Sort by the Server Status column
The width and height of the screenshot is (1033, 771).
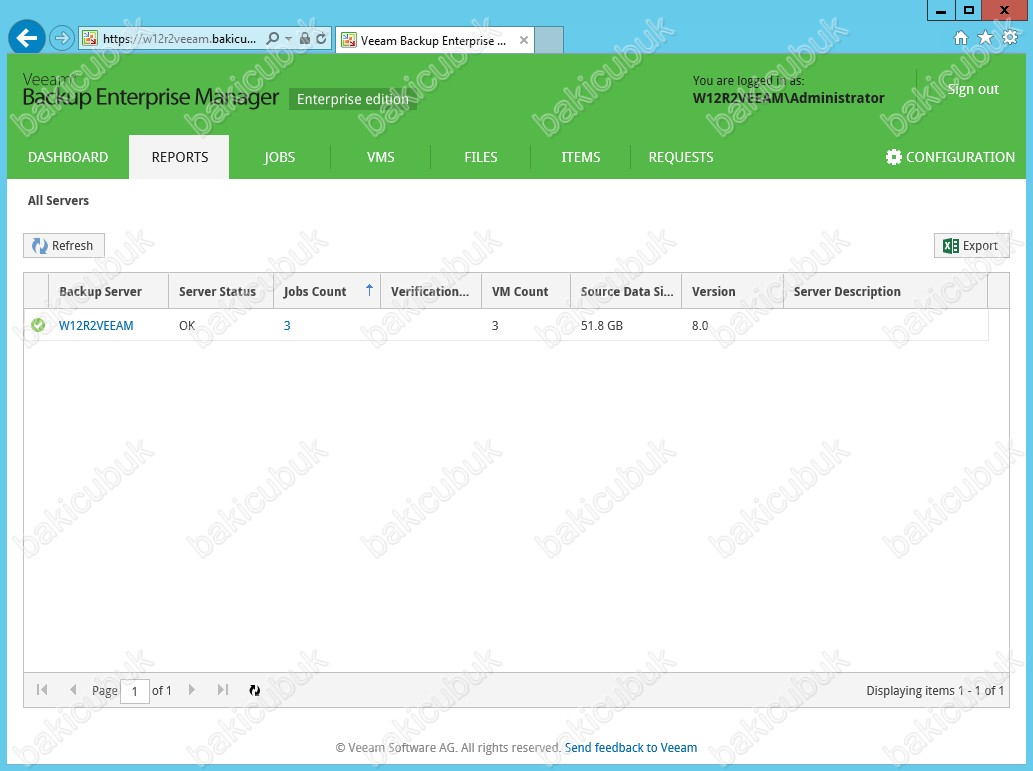(221, 291)
